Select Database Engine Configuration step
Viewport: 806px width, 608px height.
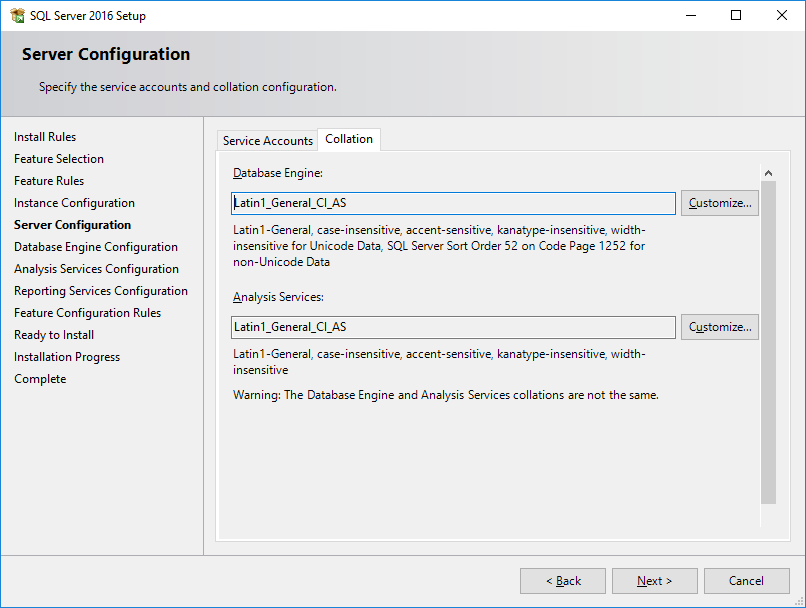point(96,247)
